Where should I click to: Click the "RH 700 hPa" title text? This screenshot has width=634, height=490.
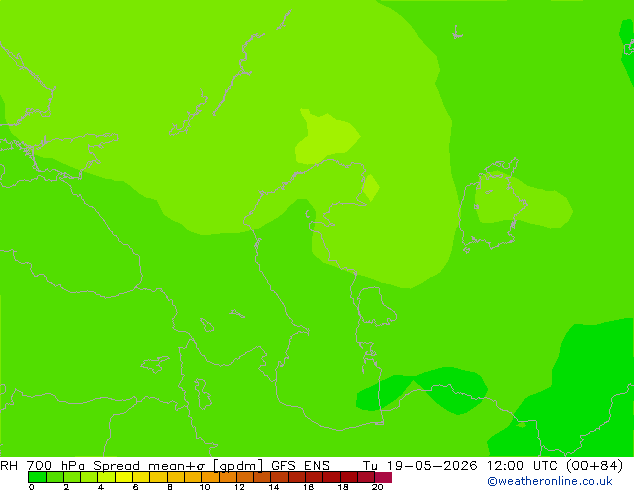pos(42,466)
